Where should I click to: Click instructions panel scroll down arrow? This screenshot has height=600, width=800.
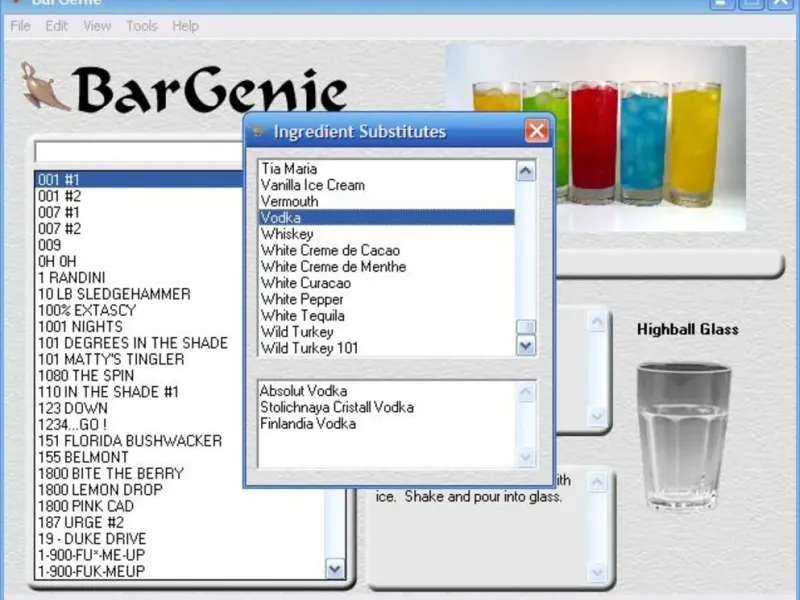597,572
